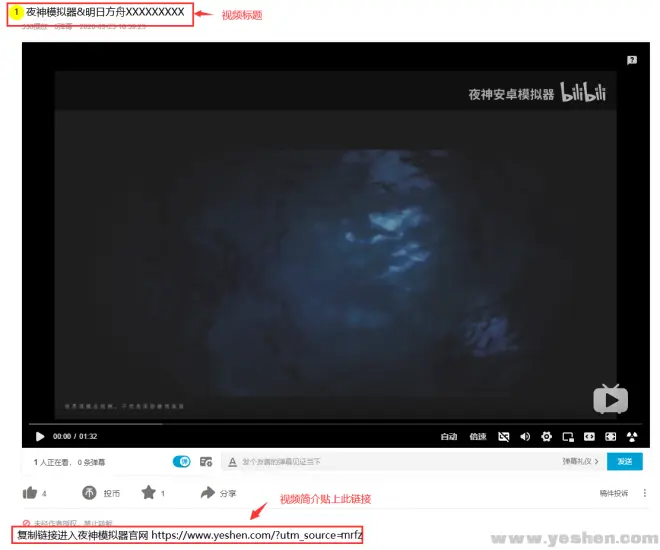Image resolution: width=660 pixels, height=550 pixels.
Task: Open the player settings gear
Action: [x=546, y=437]
